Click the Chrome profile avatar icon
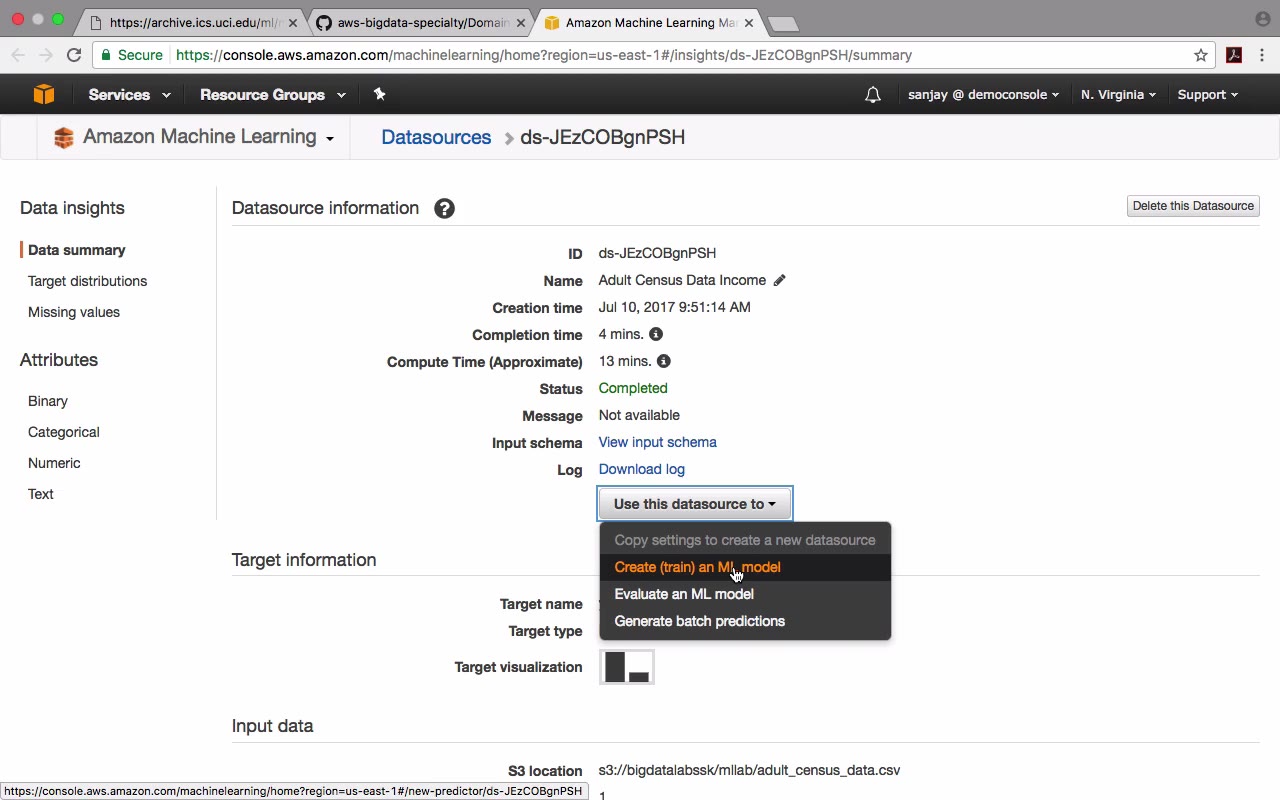This screenshot has width=1280, height=800. 1262,19
